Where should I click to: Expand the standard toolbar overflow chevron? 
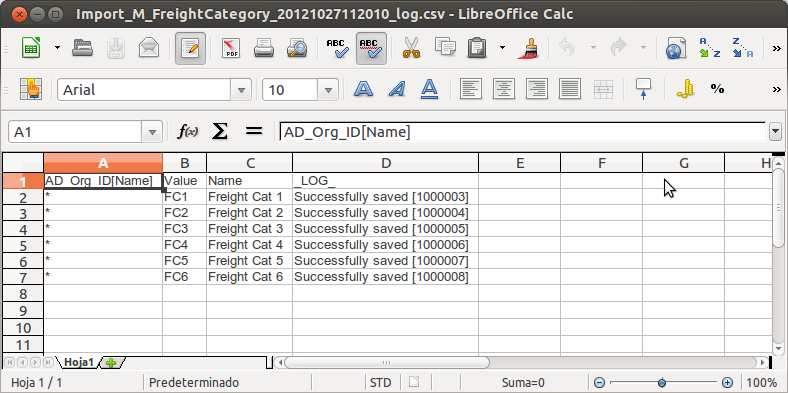[776, 48]
